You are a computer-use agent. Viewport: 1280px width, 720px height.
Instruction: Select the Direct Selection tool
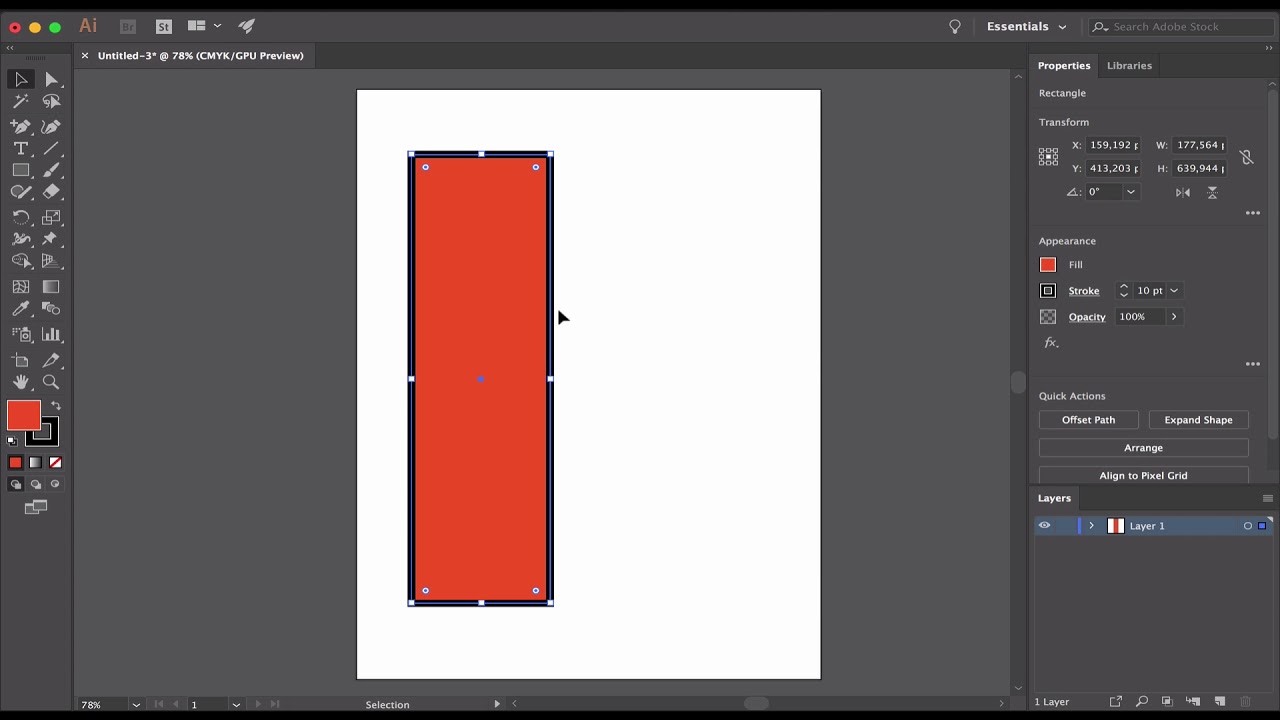pyautogui.click(x=51, y=80)
